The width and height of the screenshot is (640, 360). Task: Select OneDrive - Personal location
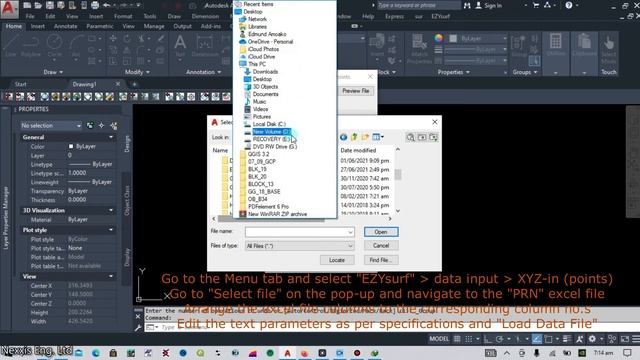pos(270,42)
